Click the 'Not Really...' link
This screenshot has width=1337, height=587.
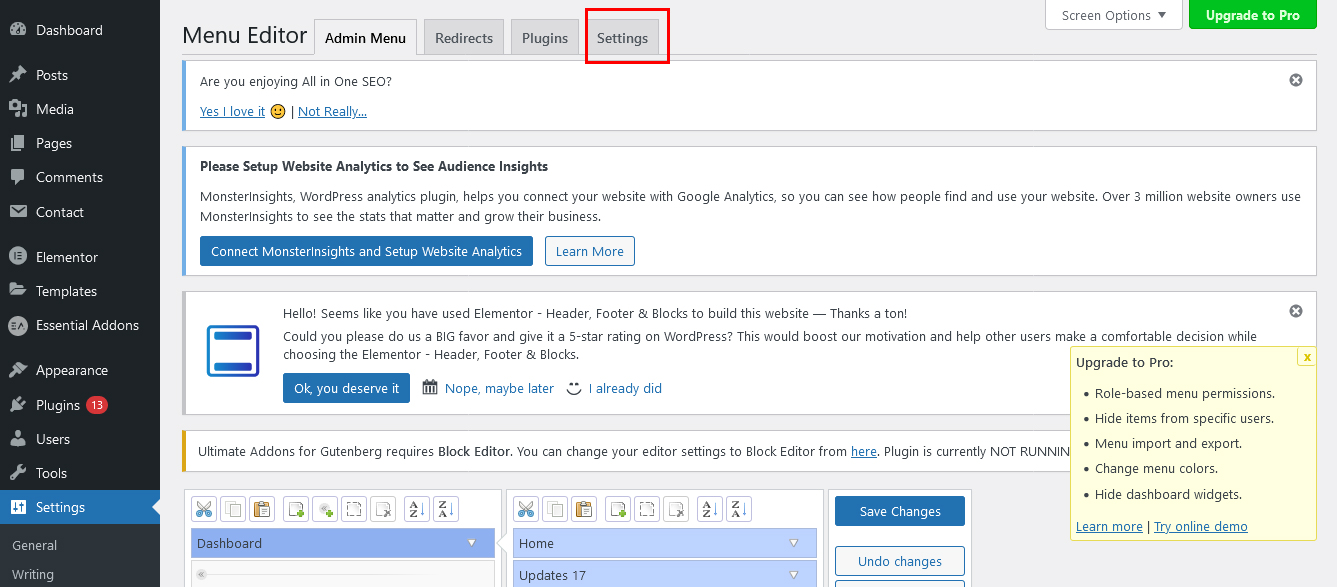pyautogui.click(x=332, y=111)
